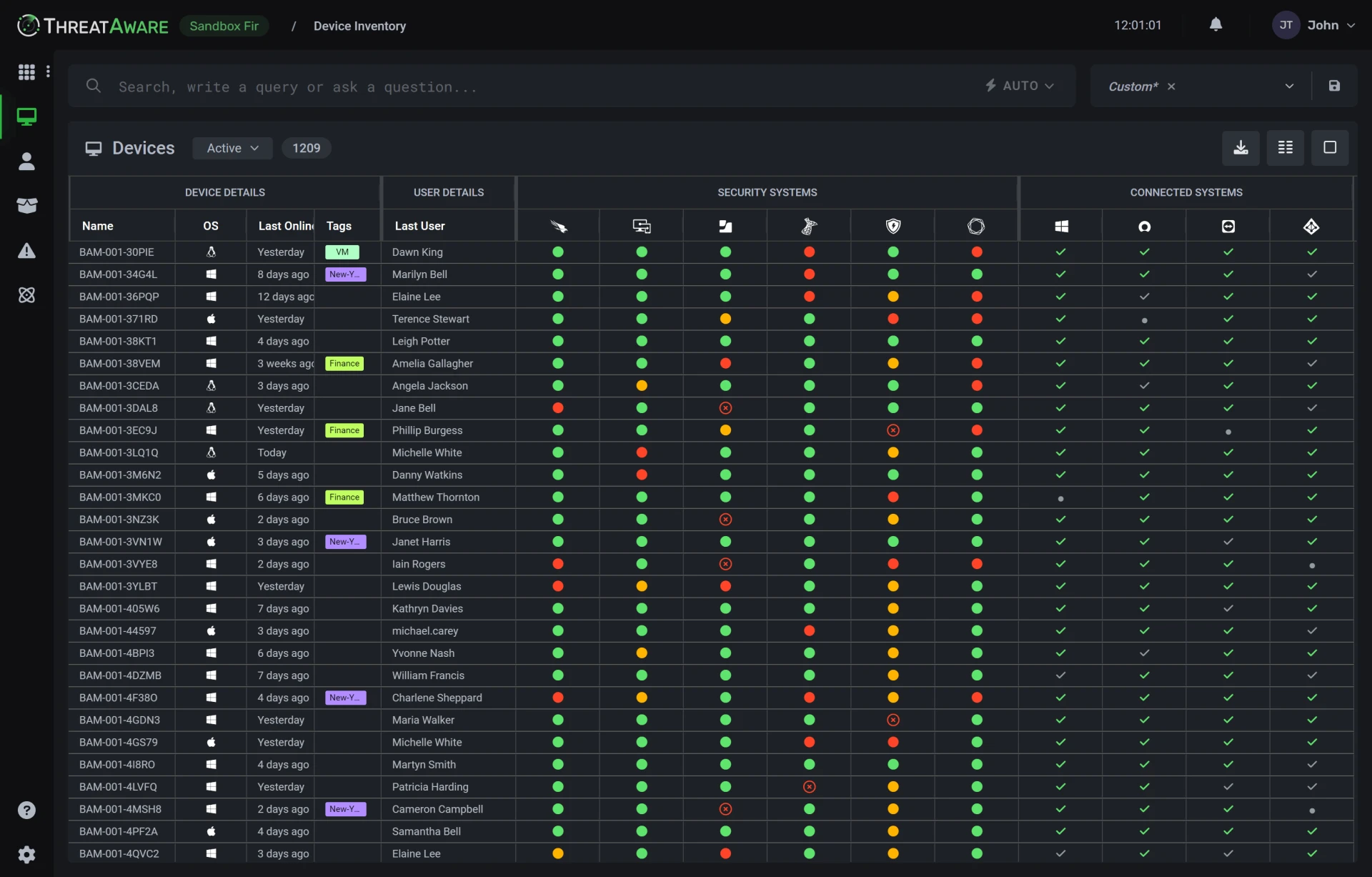Click the Windows connected system column icon
The width and height of the screenshot is (1372, 877).
pos(1061,227)
